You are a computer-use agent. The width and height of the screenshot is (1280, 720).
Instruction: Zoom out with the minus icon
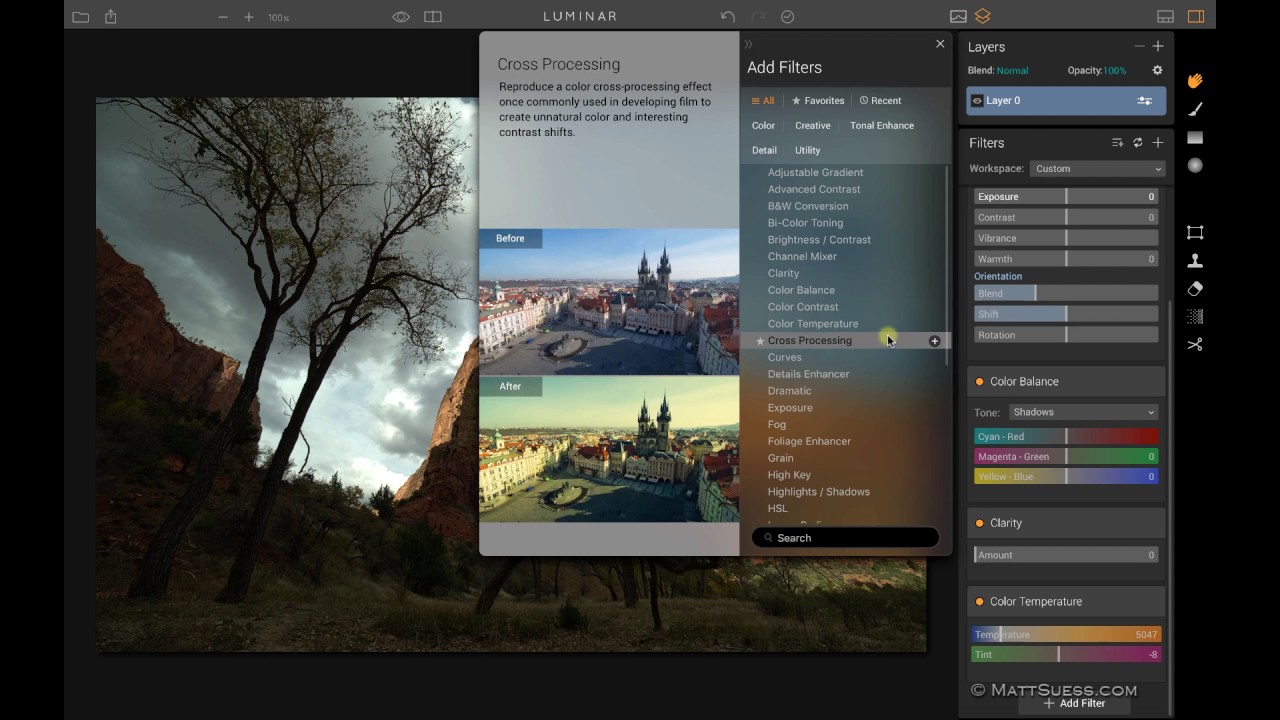click(223, 17)
